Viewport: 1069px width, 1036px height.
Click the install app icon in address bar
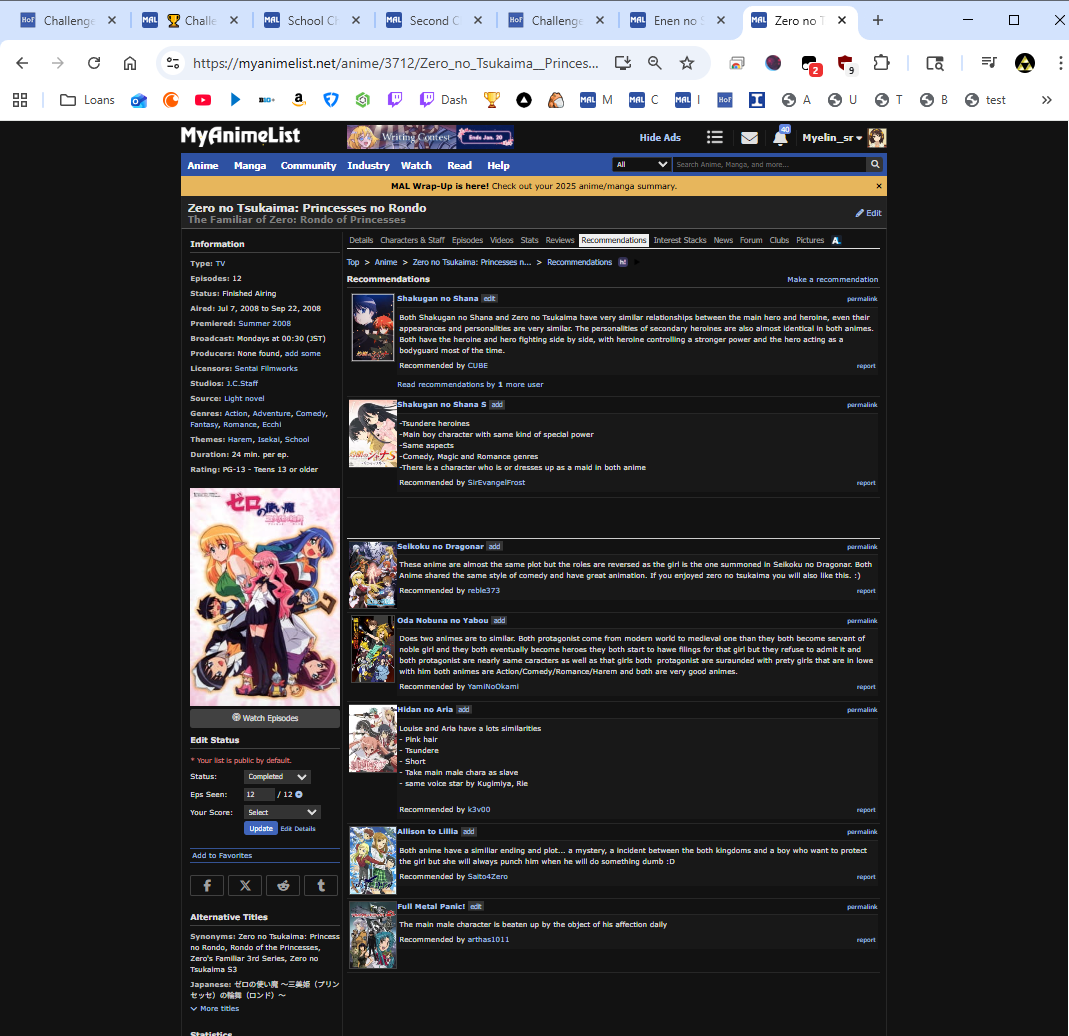(622, 63)
